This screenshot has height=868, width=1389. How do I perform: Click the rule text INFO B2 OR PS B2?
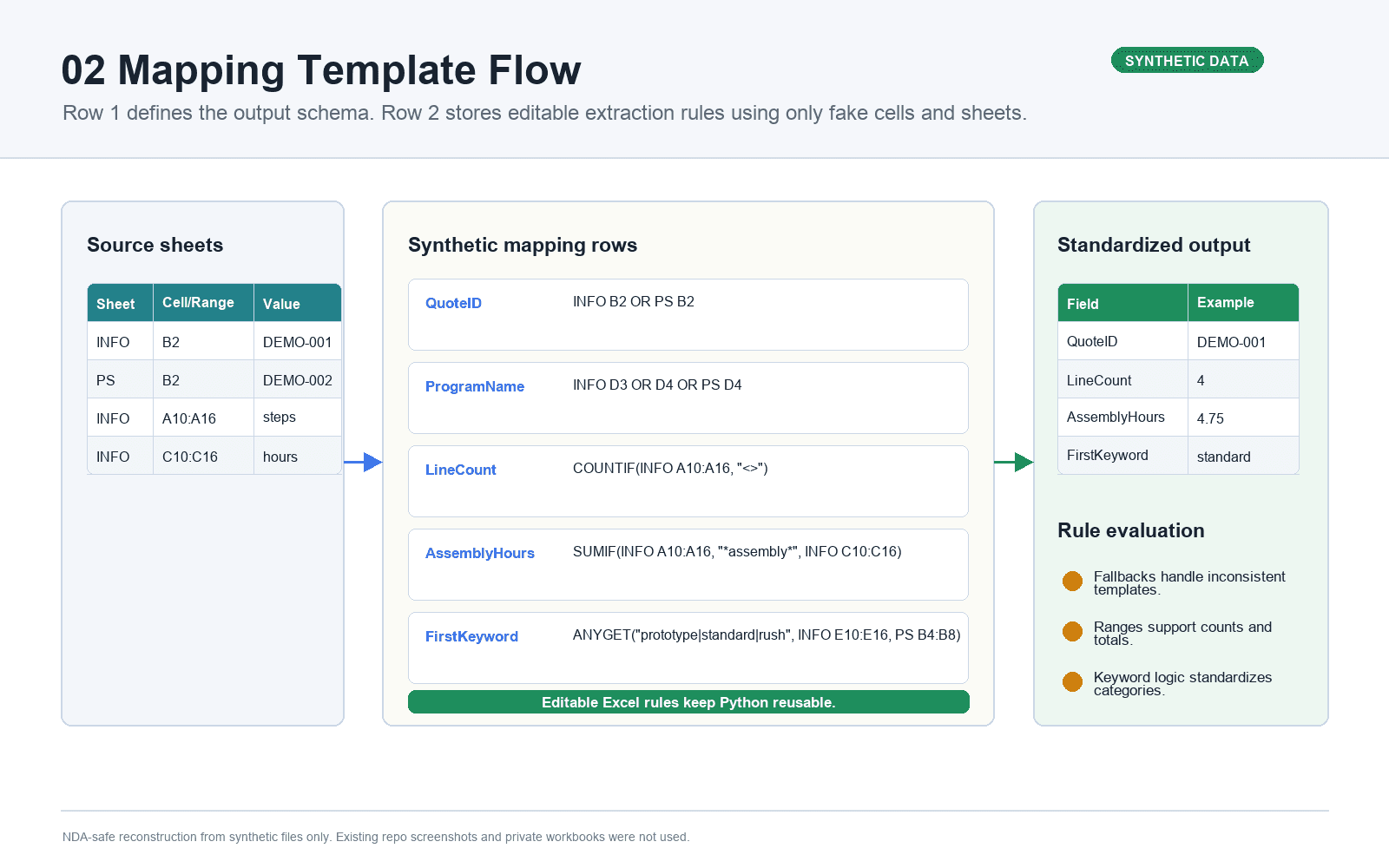[634, 301]
